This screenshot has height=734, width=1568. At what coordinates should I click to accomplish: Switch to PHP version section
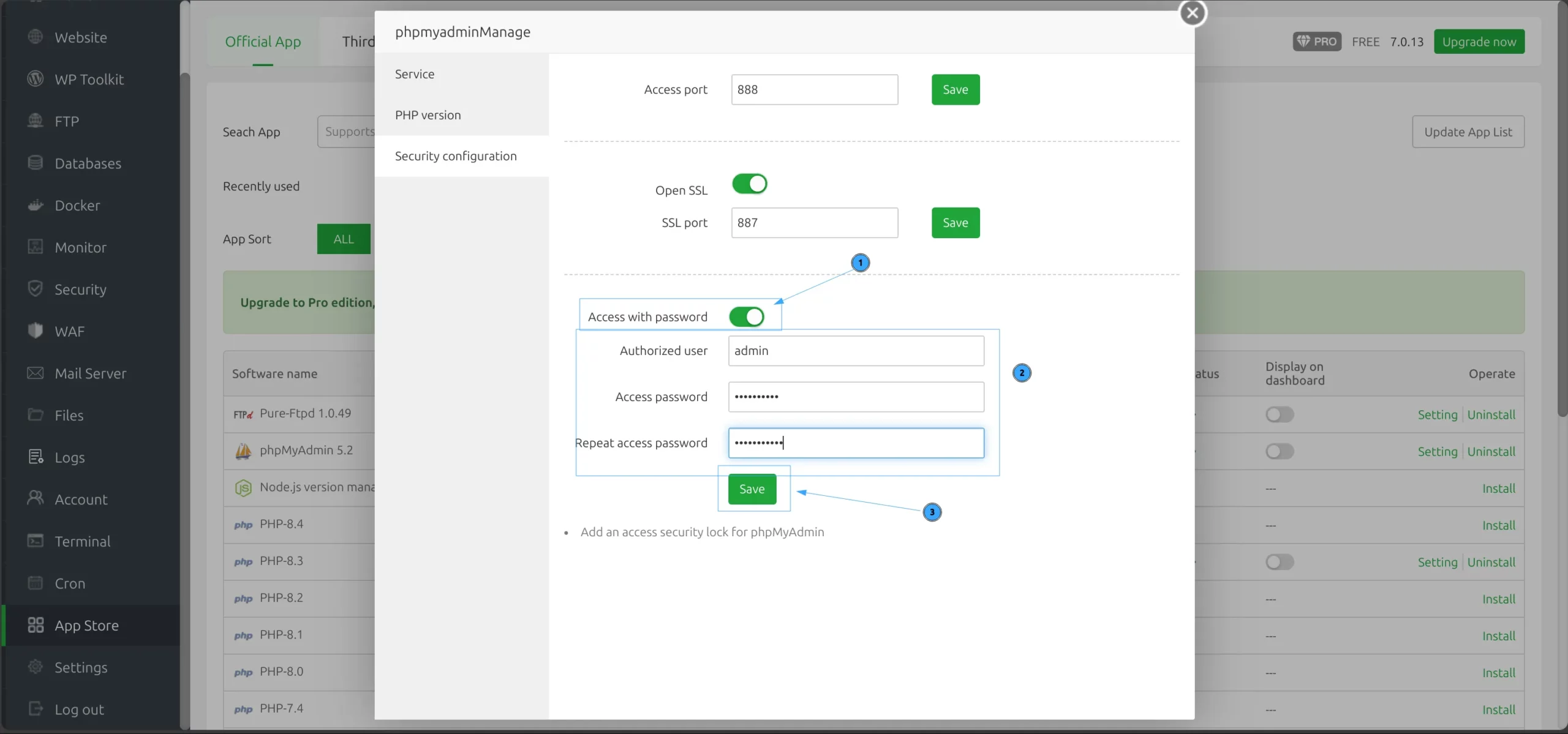(x=462, y=114)
